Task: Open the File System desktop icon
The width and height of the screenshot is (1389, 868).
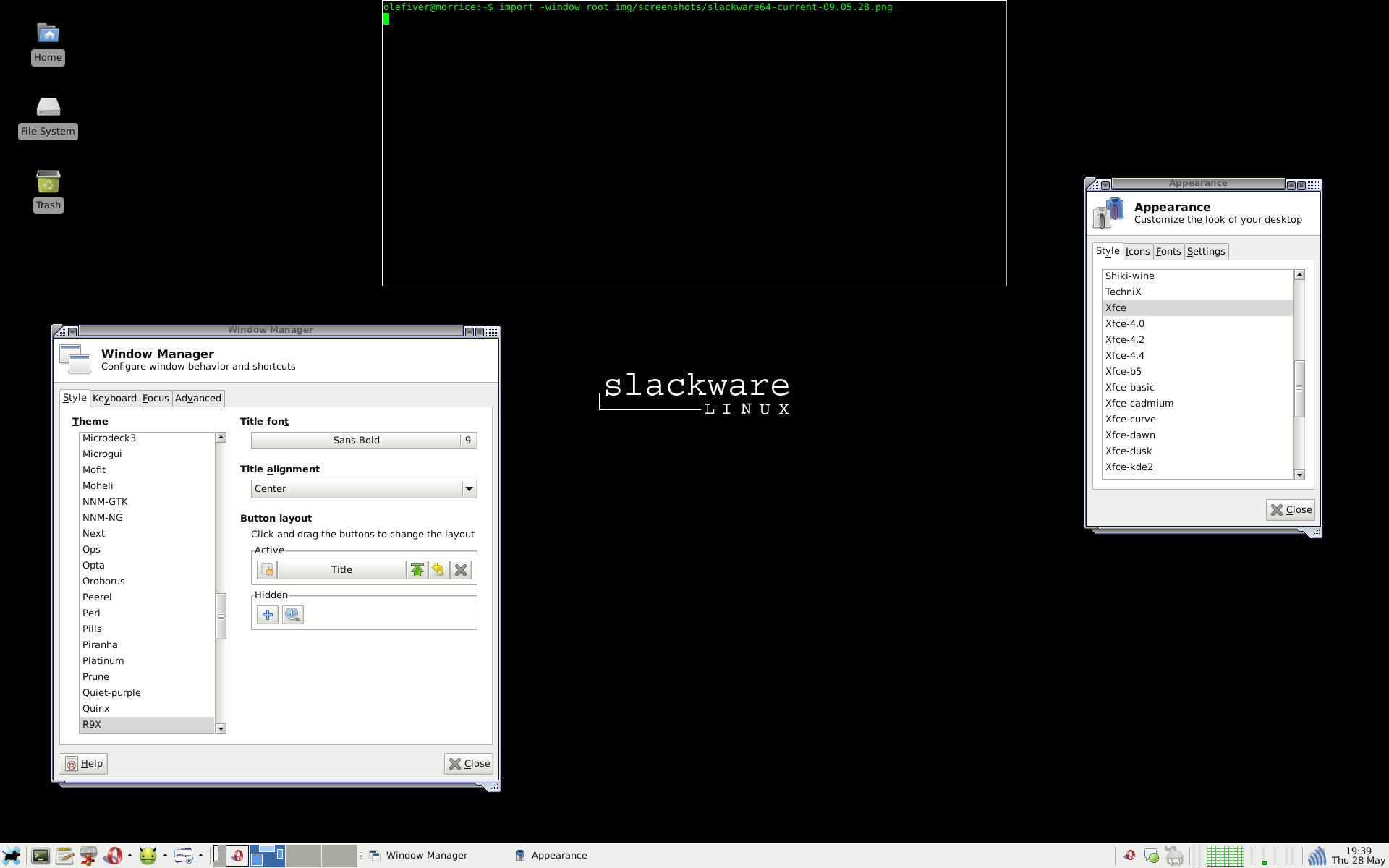Action: point(48,117)
